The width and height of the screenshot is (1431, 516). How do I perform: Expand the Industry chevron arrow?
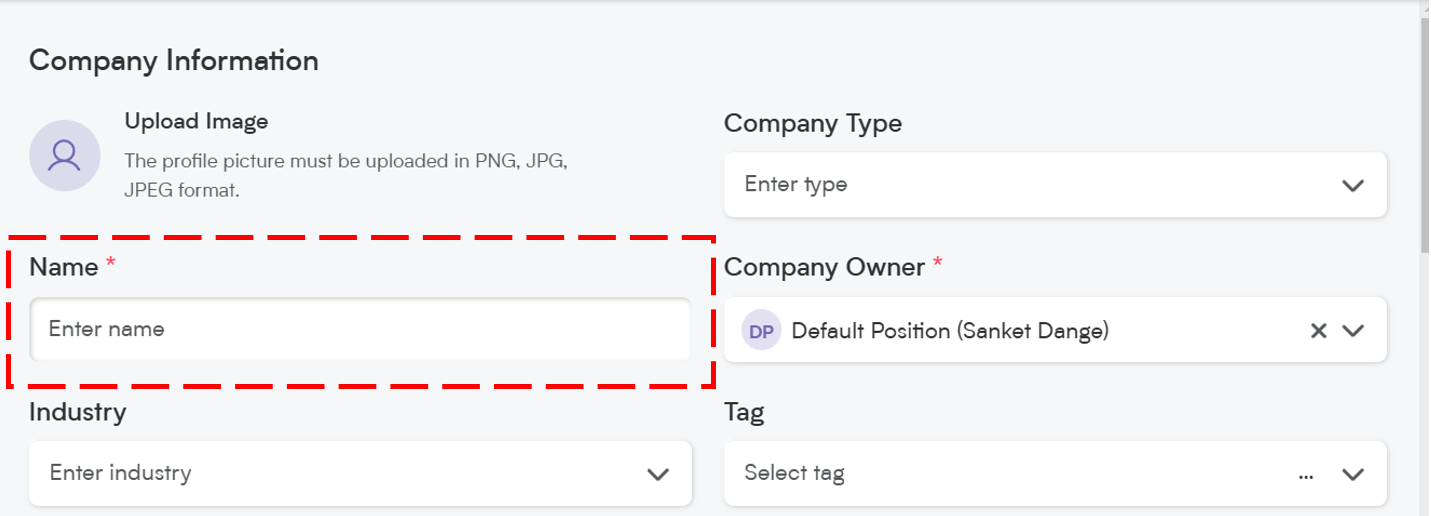click(658, 475)
